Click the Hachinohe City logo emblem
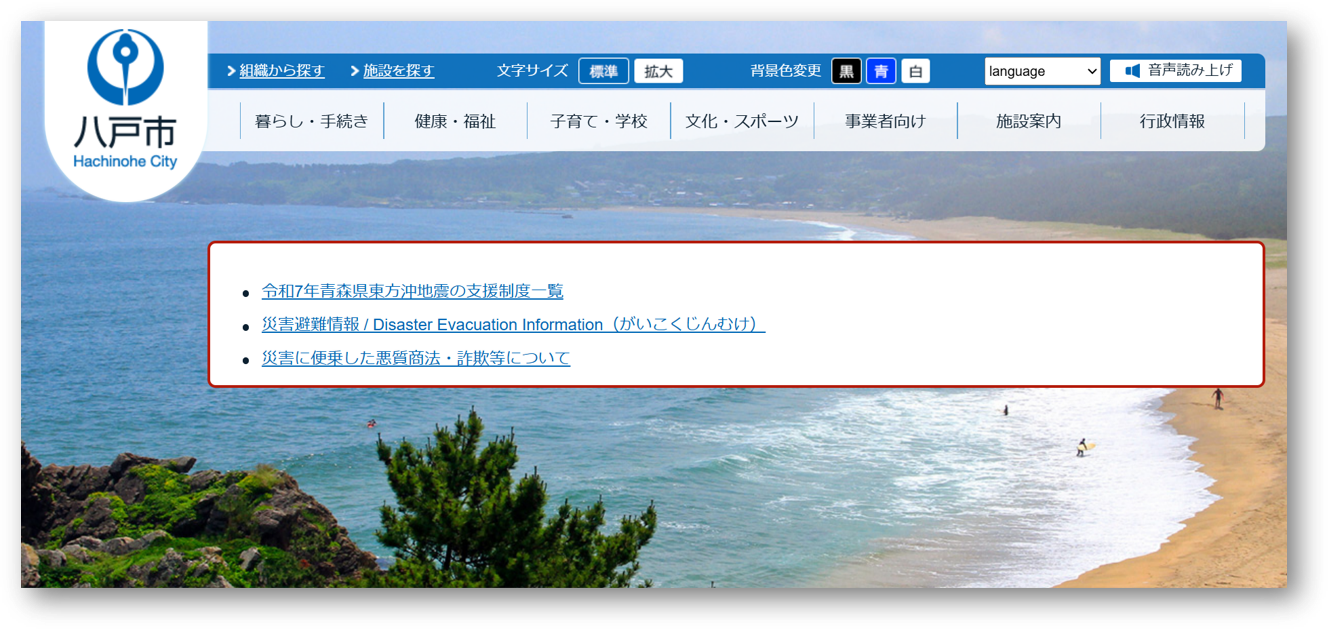The height and width of the screenshot is (629, 1328). pyautogui.click(x=125, y=68)
